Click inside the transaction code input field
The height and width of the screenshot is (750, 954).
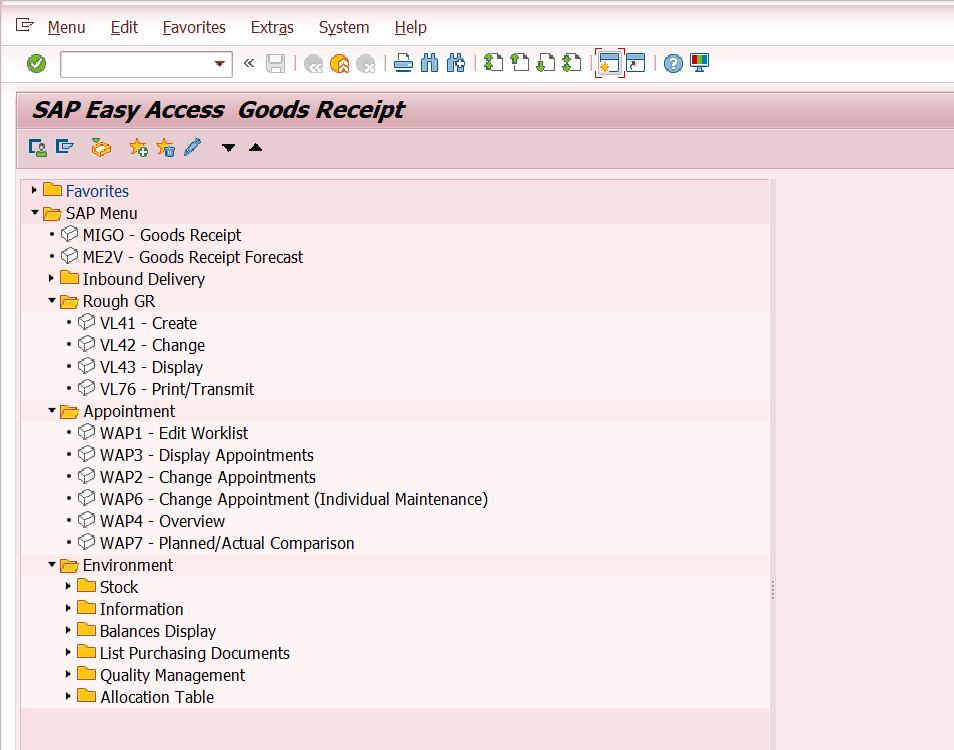pos(135,64)
